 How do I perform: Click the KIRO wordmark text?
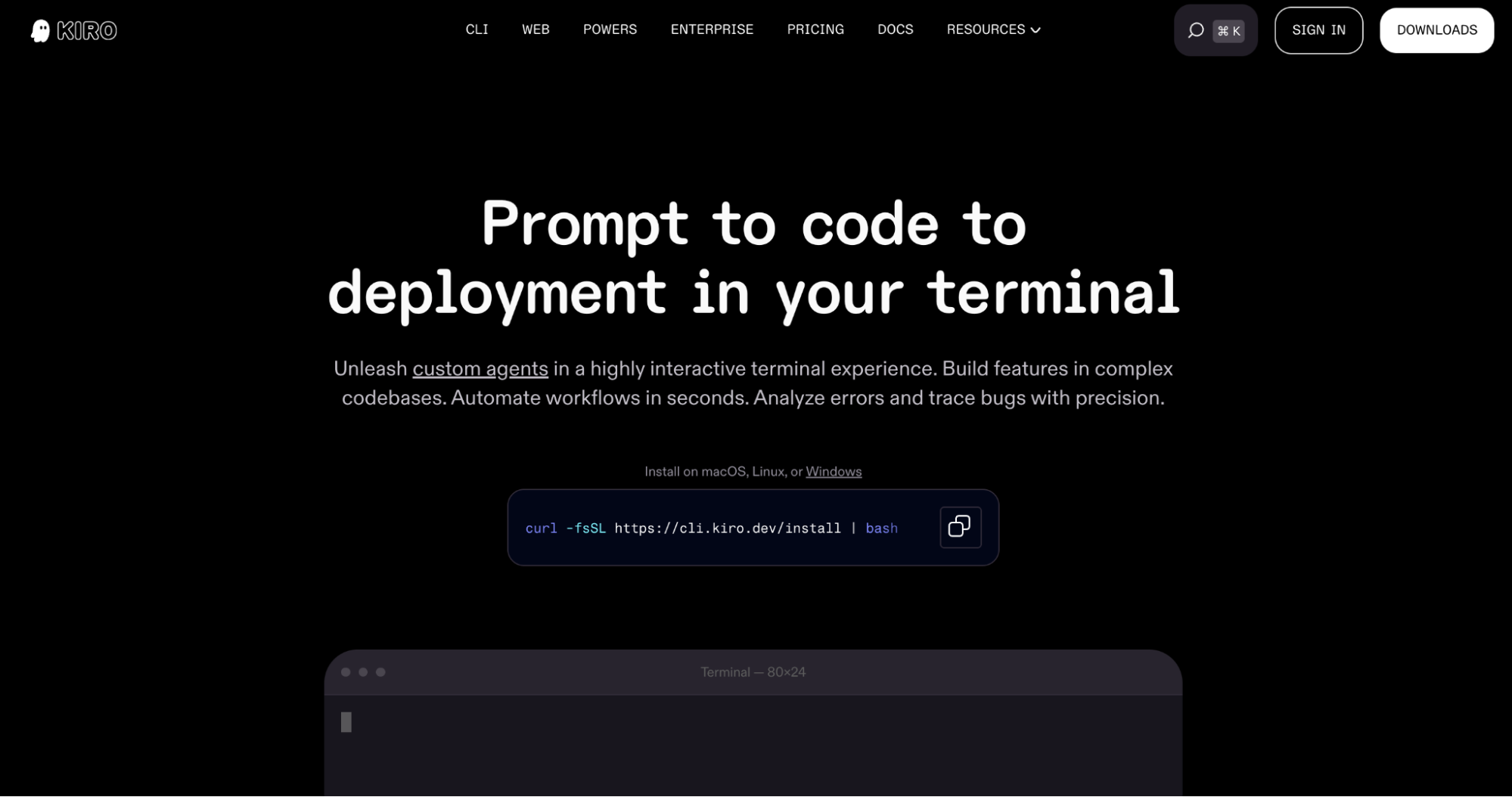[87, 31]
